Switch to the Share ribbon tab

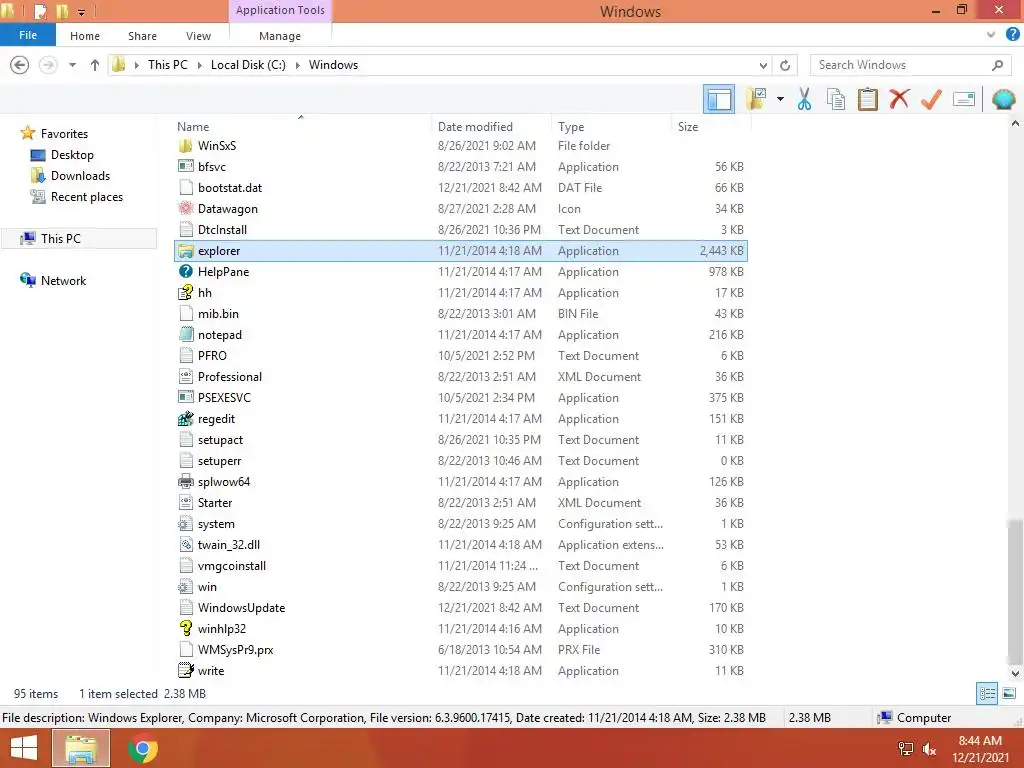(x=142, y=36)
